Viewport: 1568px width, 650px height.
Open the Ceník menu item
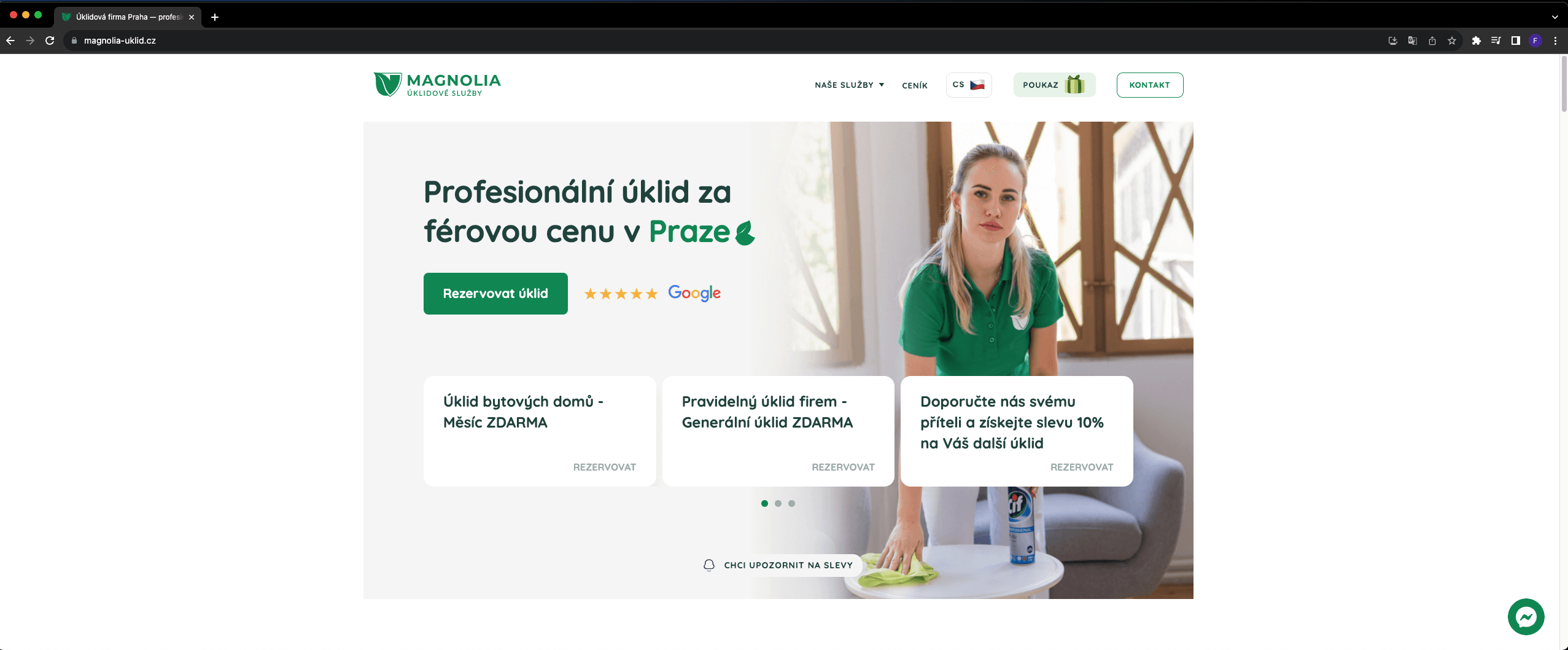coord(915,85)
